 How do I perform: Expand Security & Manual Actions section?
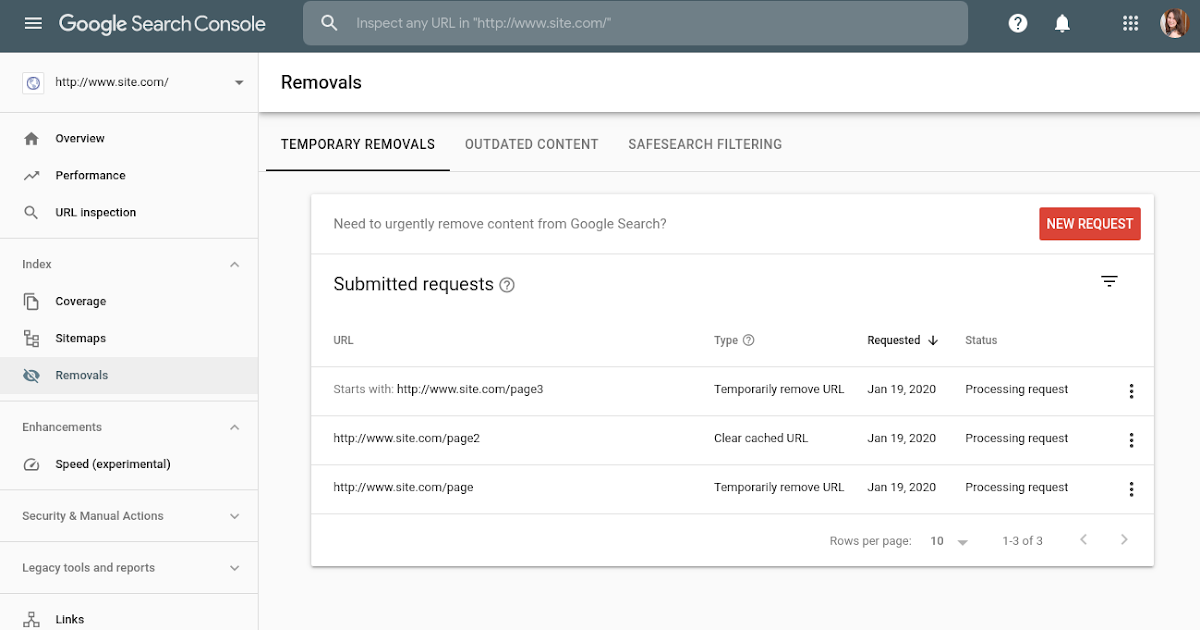235,517
